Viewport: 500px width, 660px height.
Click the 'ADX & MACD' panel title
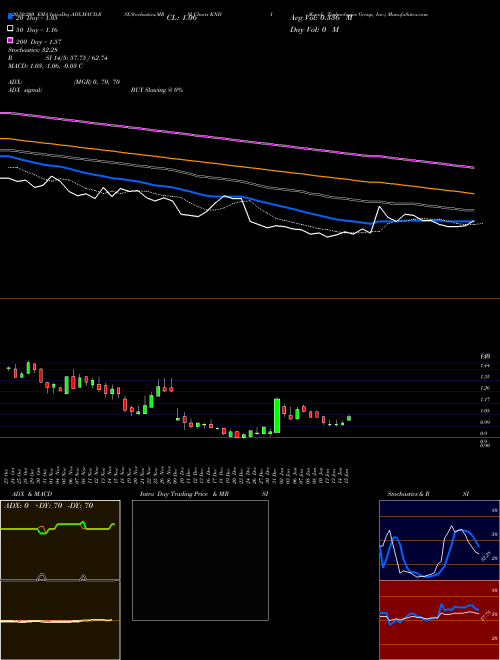tap(32, 494)
